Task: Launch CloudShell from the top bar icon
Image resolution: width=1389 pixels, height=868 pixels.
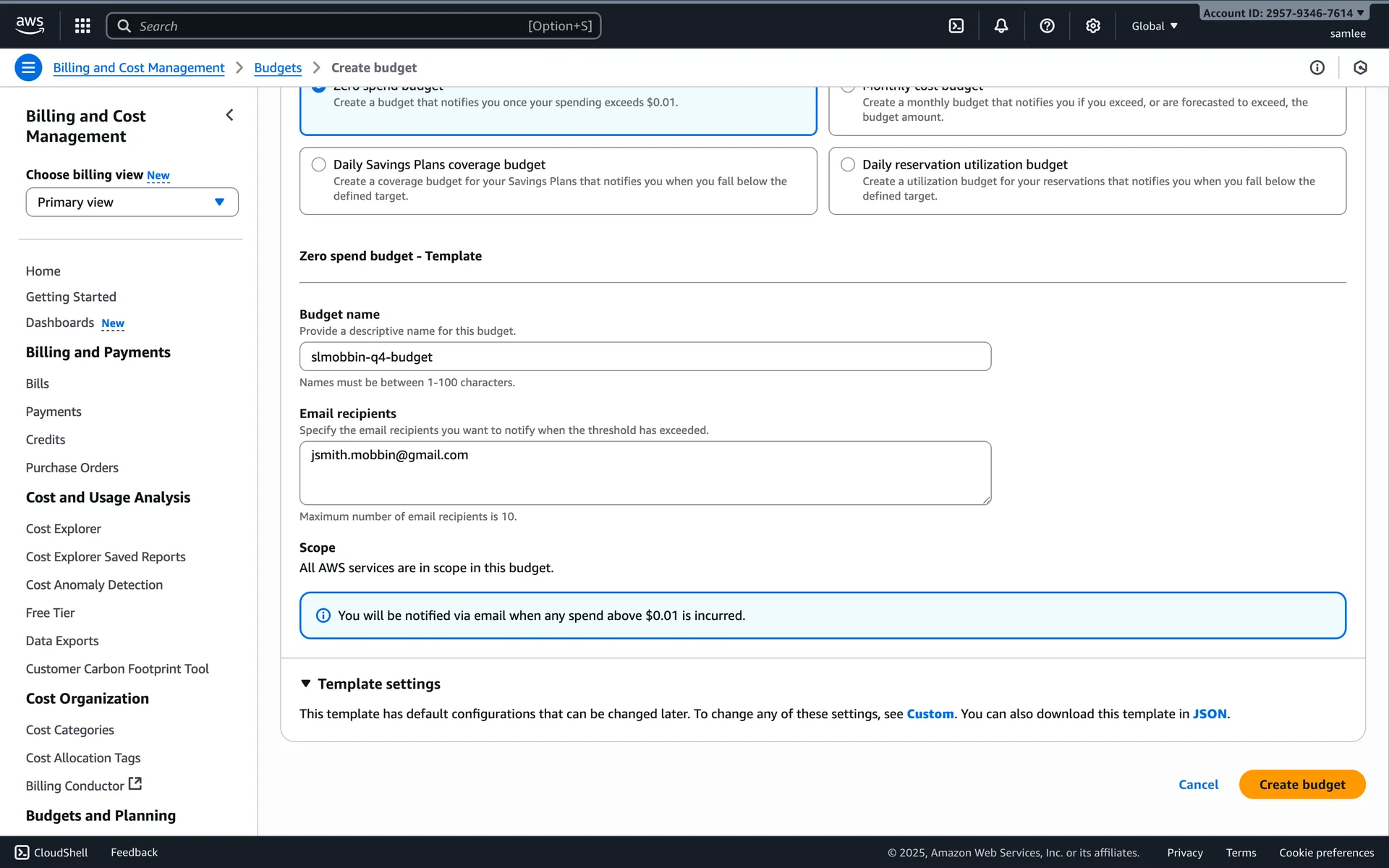Action: (956, 26)
